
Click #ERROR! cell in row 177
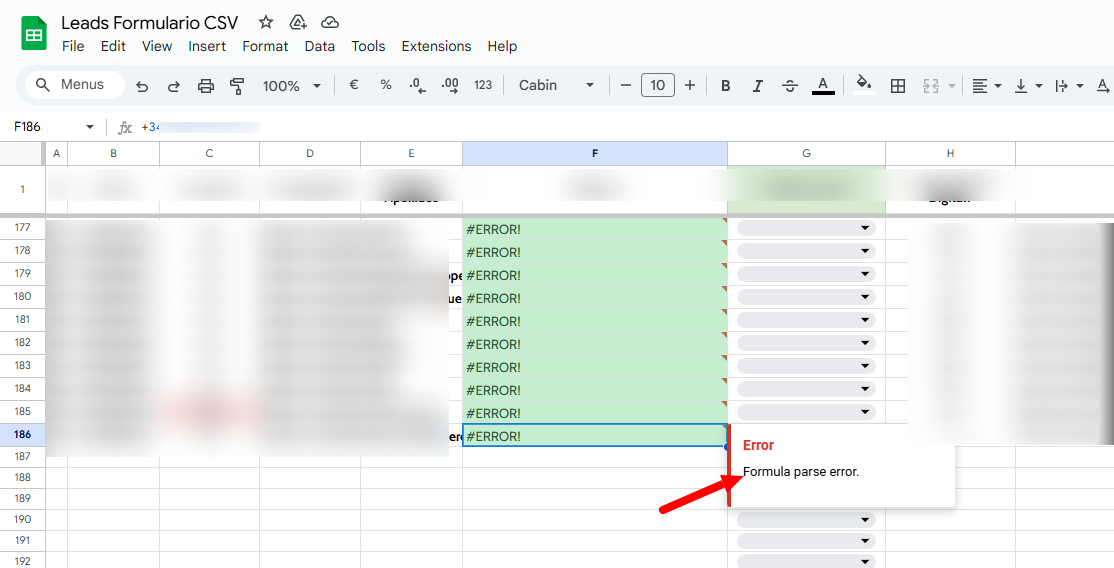(x=595, y=229)
